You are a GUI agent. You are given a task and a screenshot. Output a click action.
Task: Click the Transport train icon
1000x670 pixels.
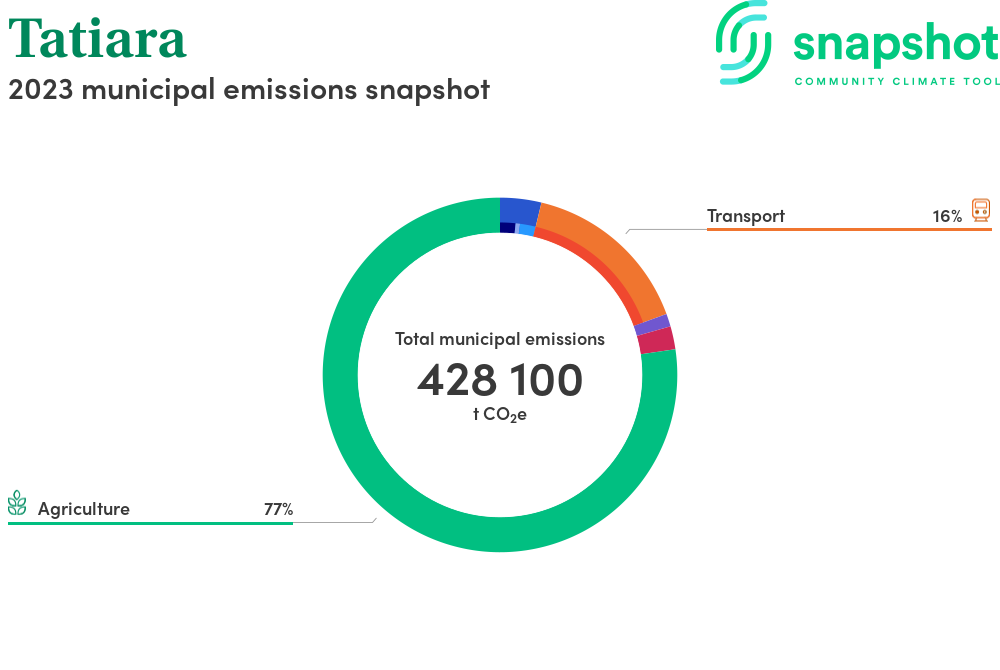(x=981, y=210)
